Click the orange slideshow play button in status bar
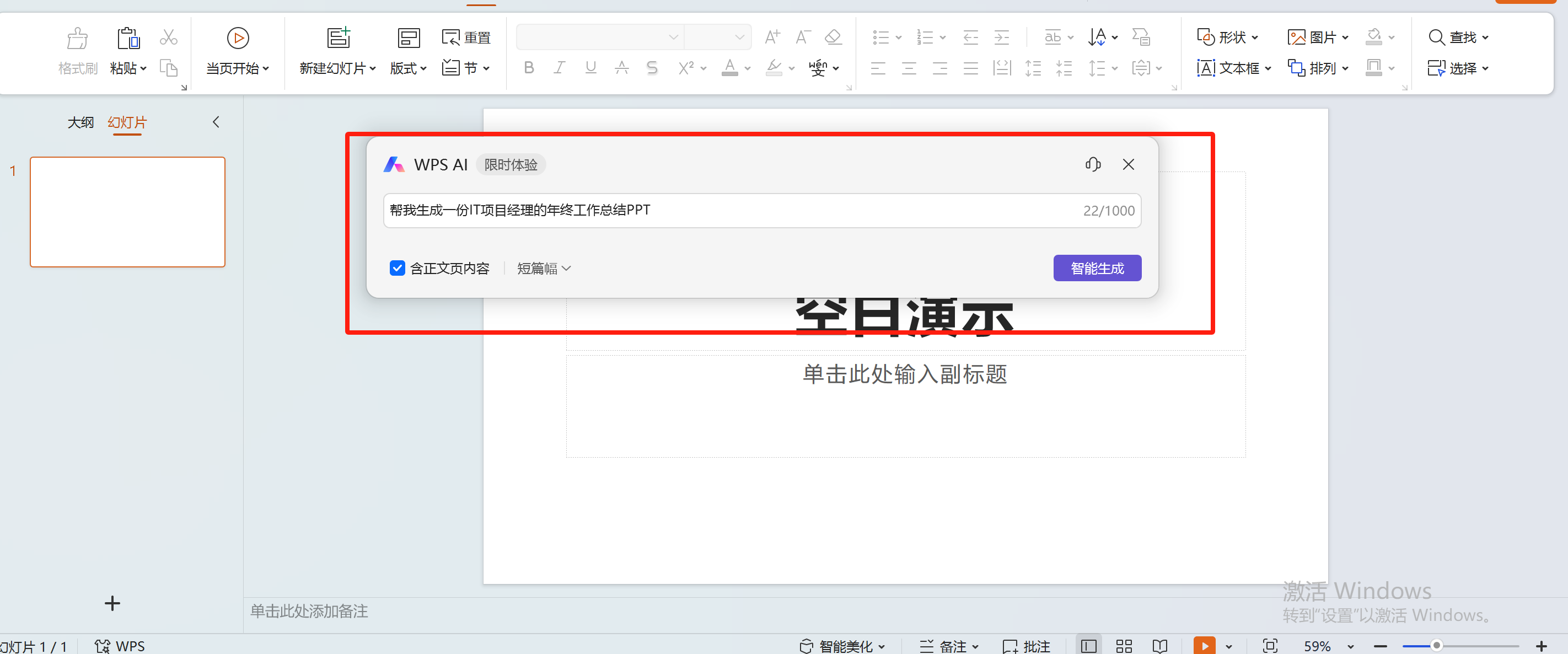Screen dimensions: 1568x654 coord(1204,646)
